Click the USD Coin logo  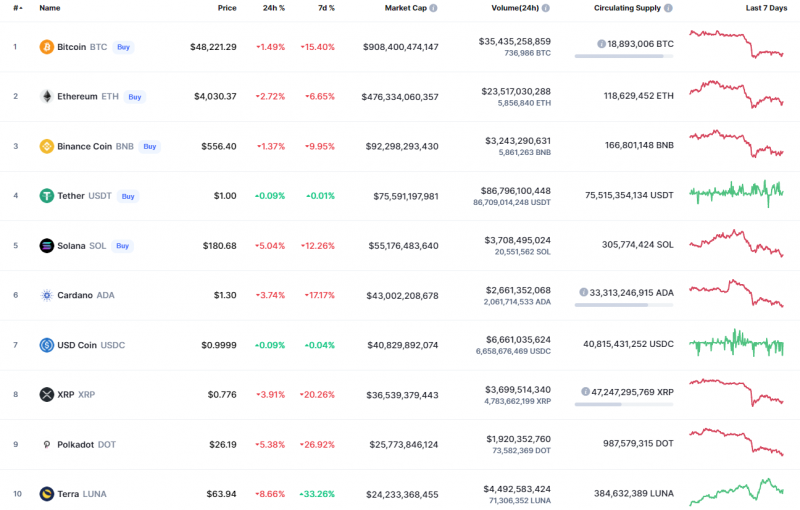(46, 345)
